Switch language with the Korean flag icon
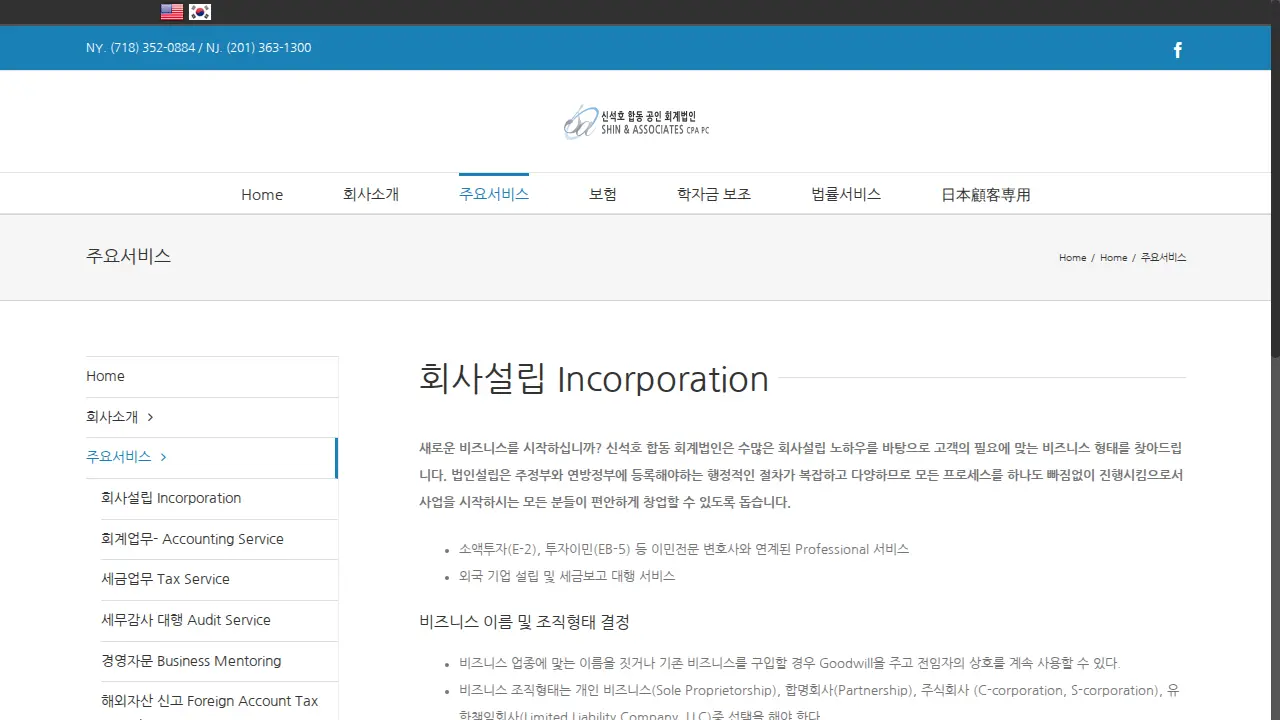The image size is (1280, 720). pos(200,12)
